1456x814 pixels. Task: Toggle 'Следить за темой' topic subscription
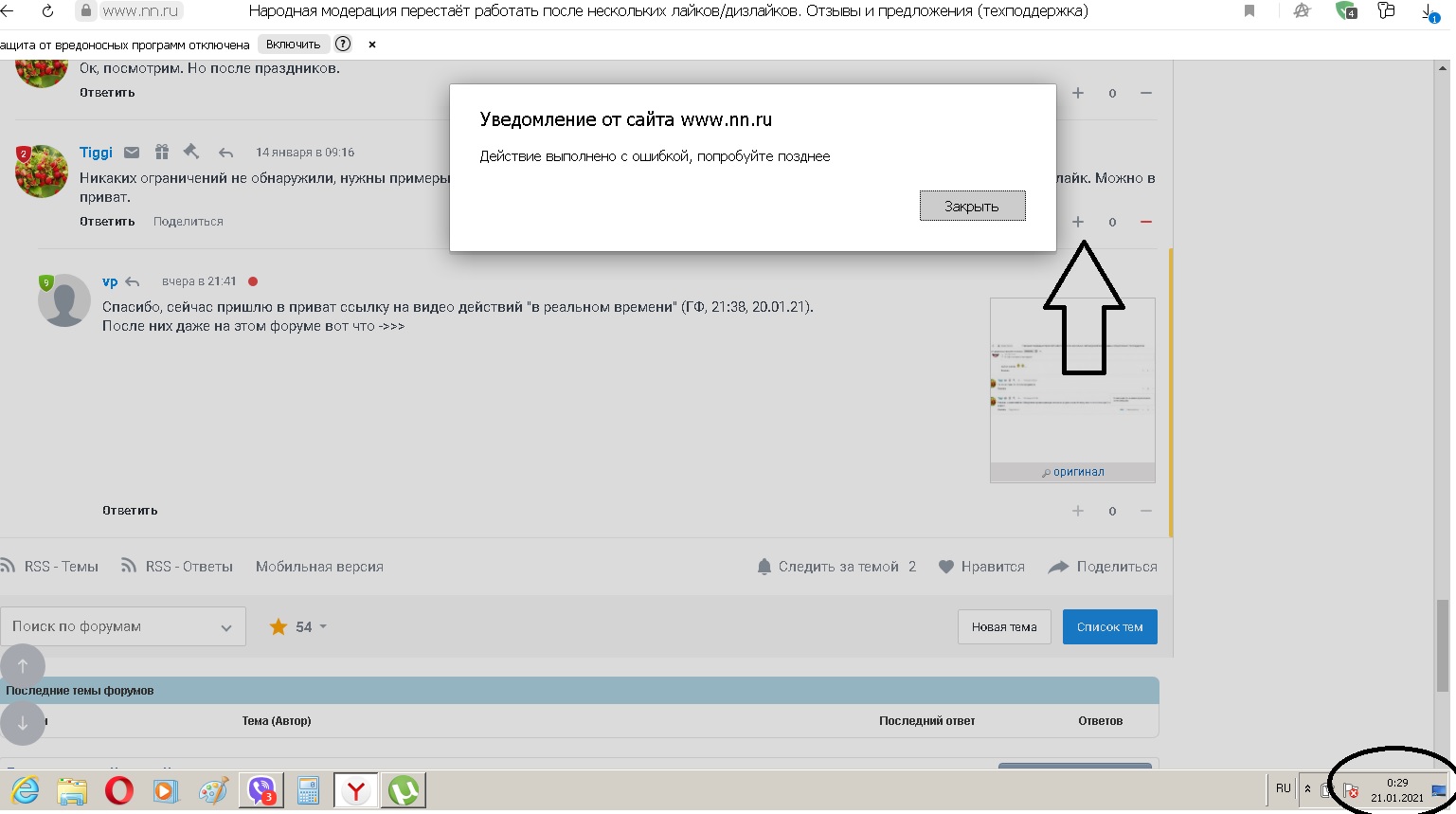click(x=836, y=567)
